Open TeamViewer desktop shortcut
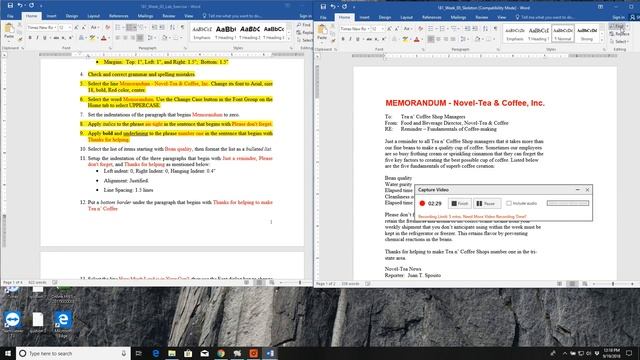 [x=12, y=322]
